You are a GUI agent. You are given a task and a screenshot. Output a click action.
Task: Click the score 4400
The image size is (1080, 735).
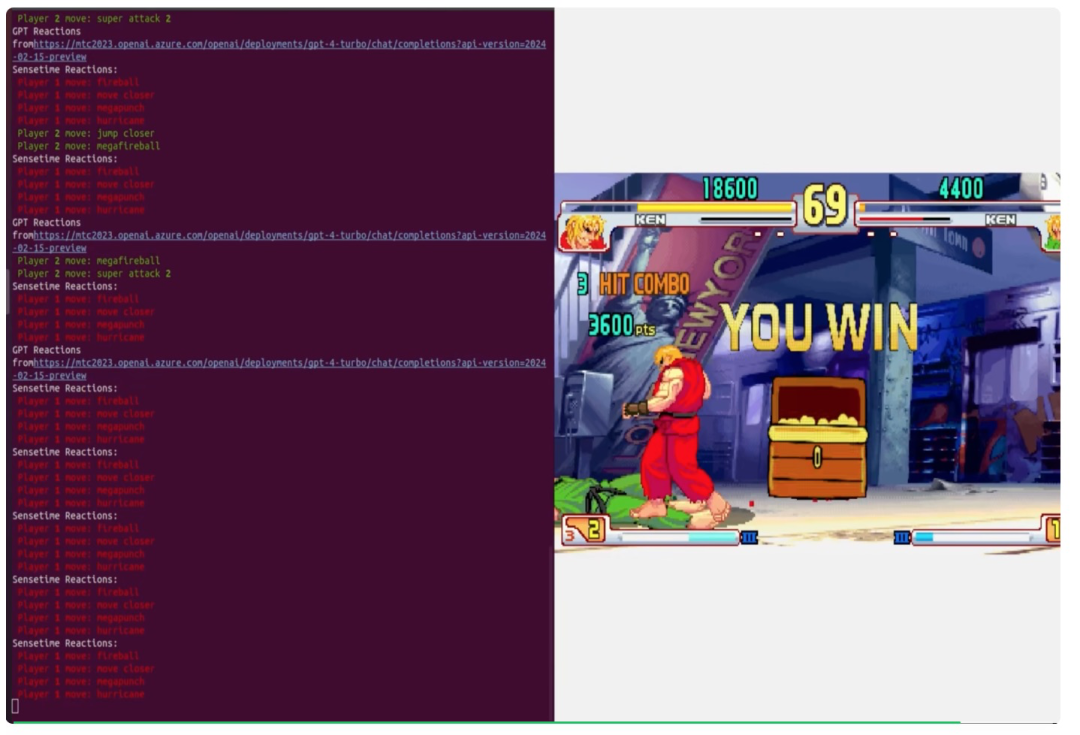point(961,188)
